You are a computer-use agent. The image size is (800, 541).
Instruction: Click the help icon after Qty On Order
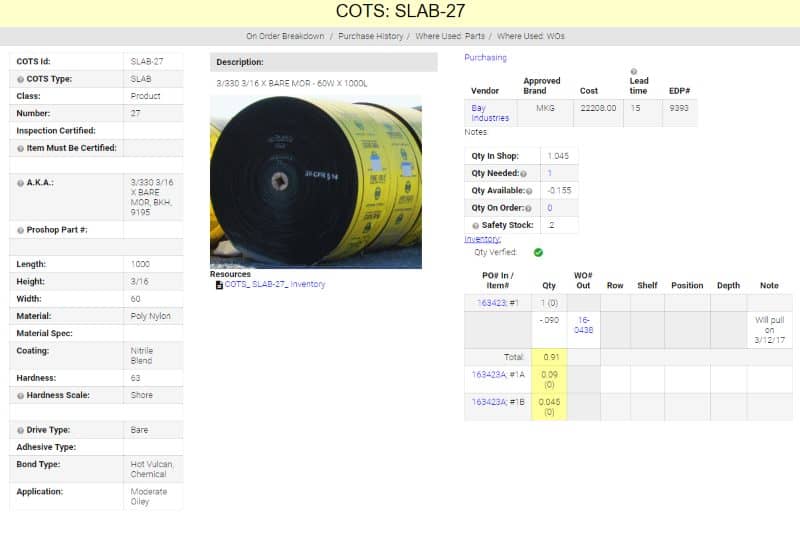pos(528,209)
